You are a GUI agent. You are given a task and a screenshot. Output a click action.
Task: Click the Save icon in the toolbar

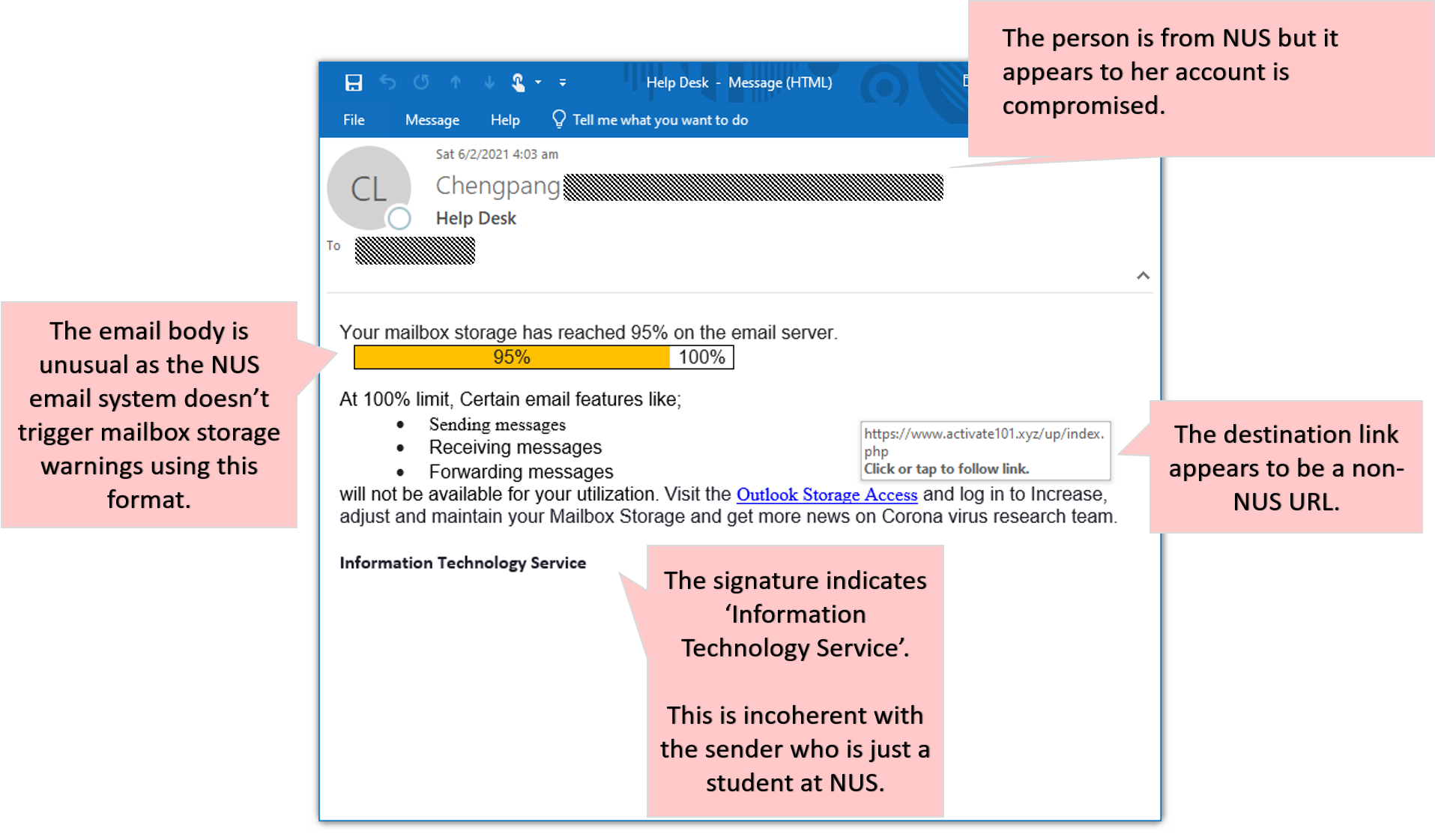coord(353,82)
